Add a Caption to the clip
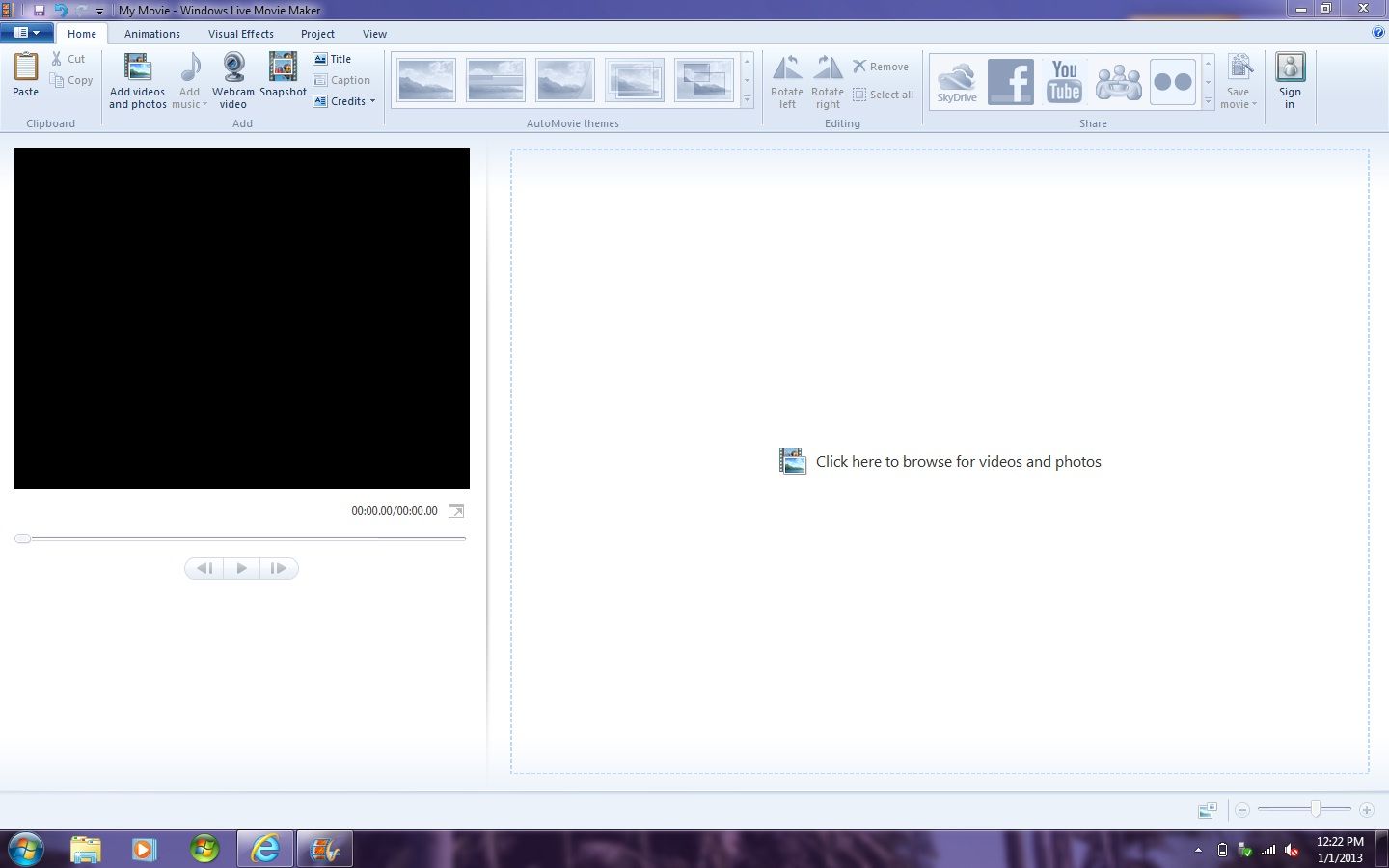This screenshot has width=1389, height=868. [342, 80]
